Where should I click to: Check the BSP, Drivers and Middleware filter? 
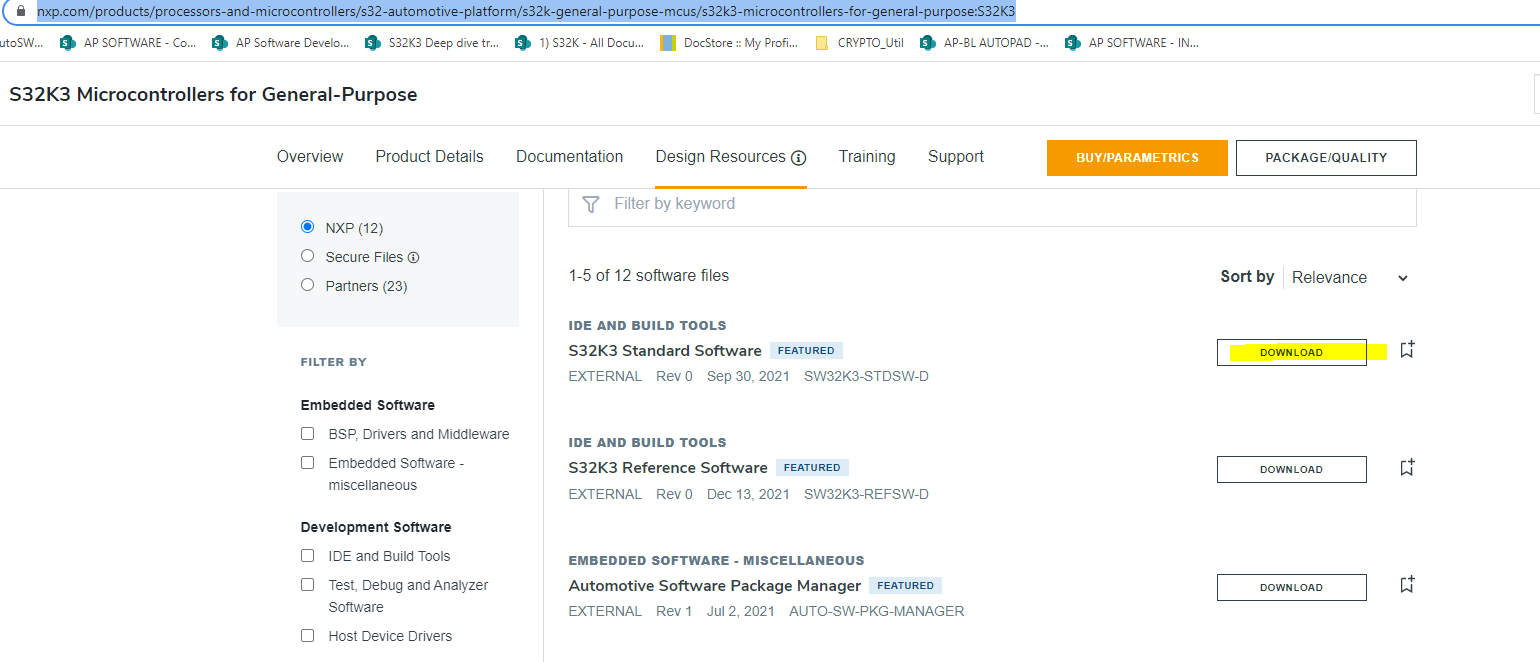point(307,434)
